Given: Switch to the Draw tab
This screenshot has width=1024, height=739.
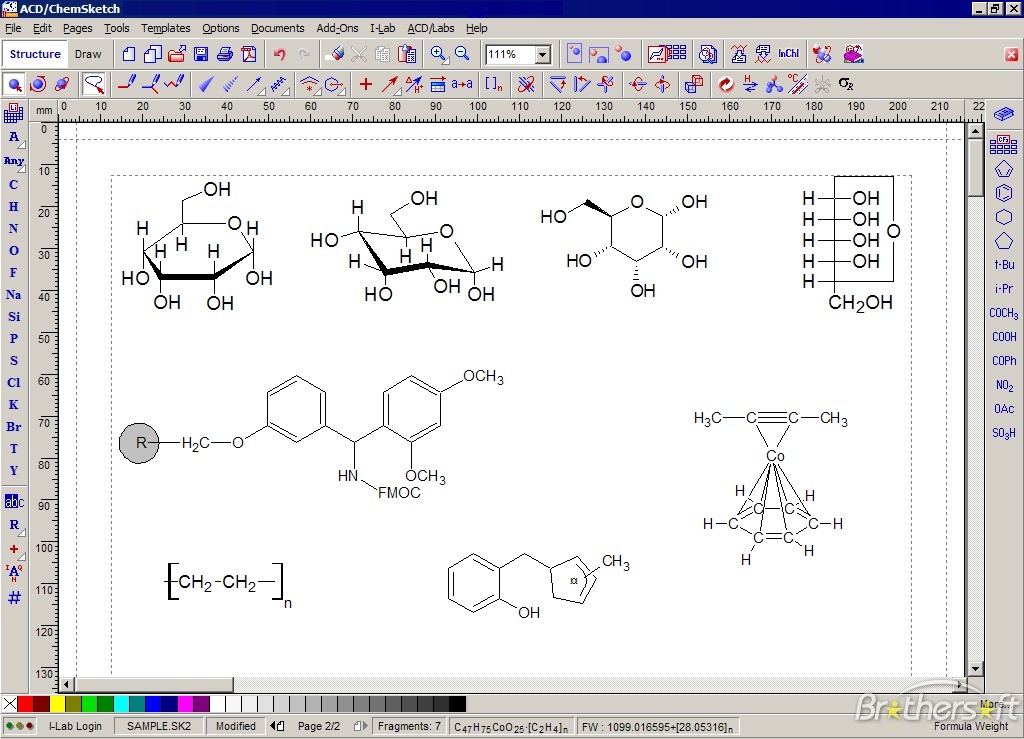Looking at the screenshot, I should [88, 54].
